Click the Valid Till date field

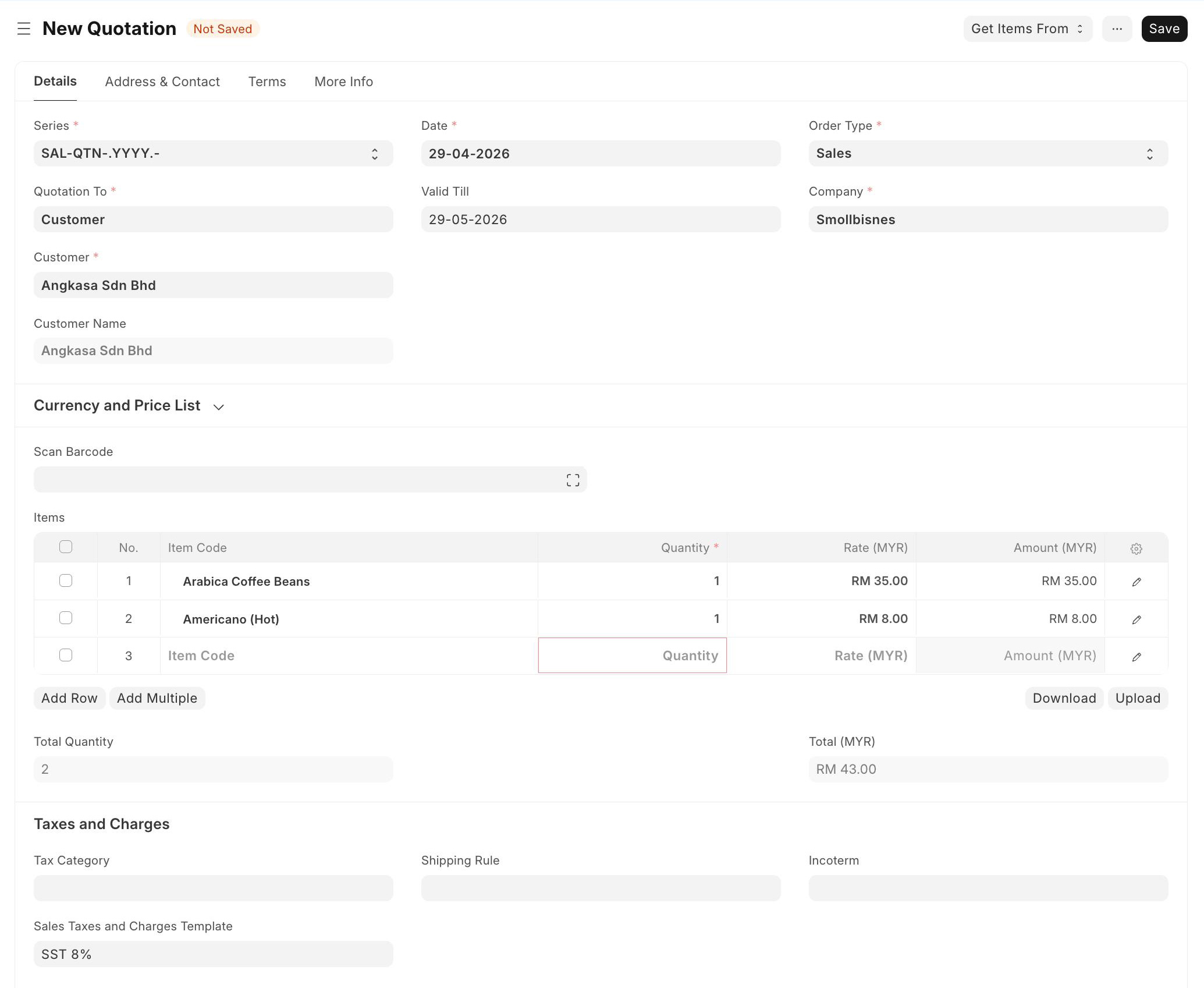pyautogui.click(x=600, y=219)
